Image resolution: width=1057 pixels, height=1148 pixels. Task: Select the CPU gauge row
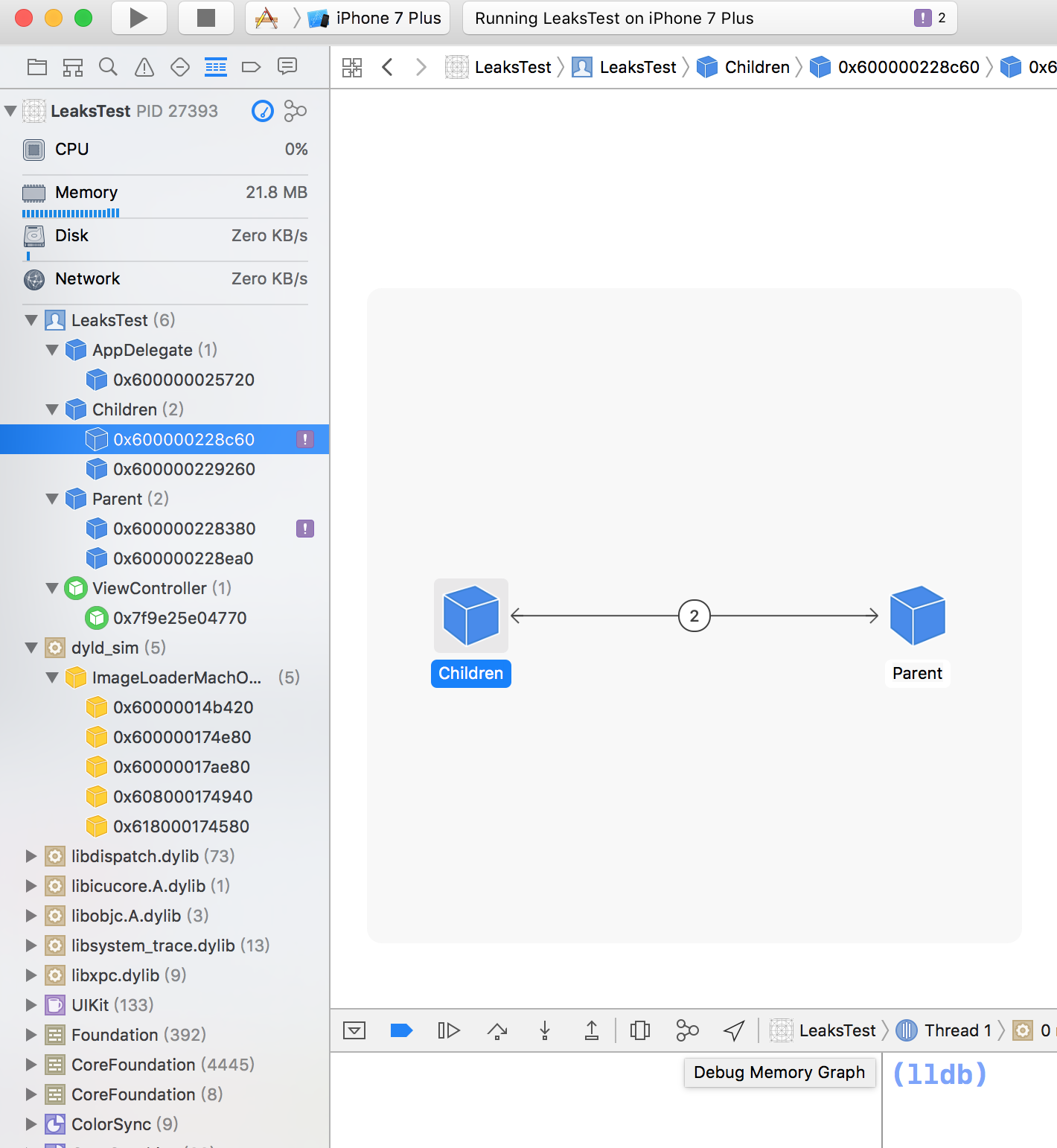click(165, 150)
